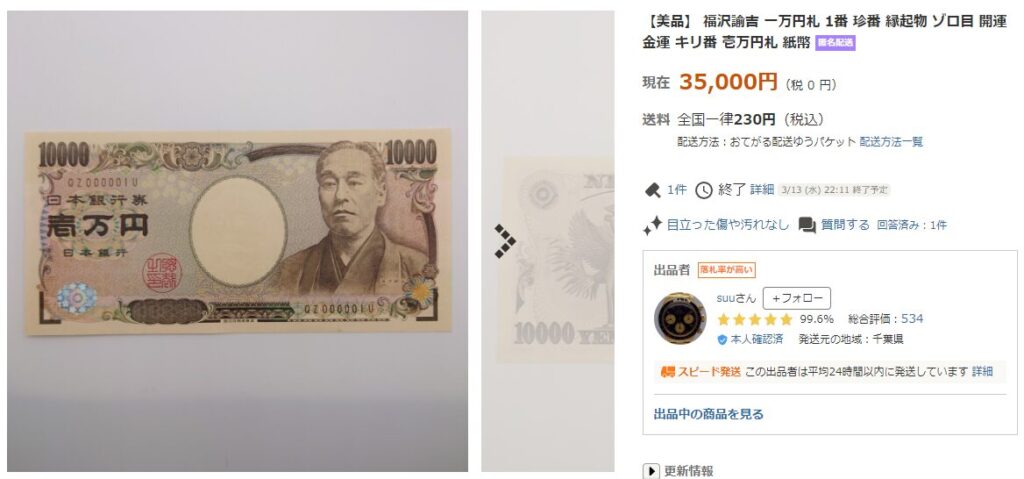This screenshot has width=1024, height=479.
Task: Open the 配送方法一覧 link
Action: 891,142
